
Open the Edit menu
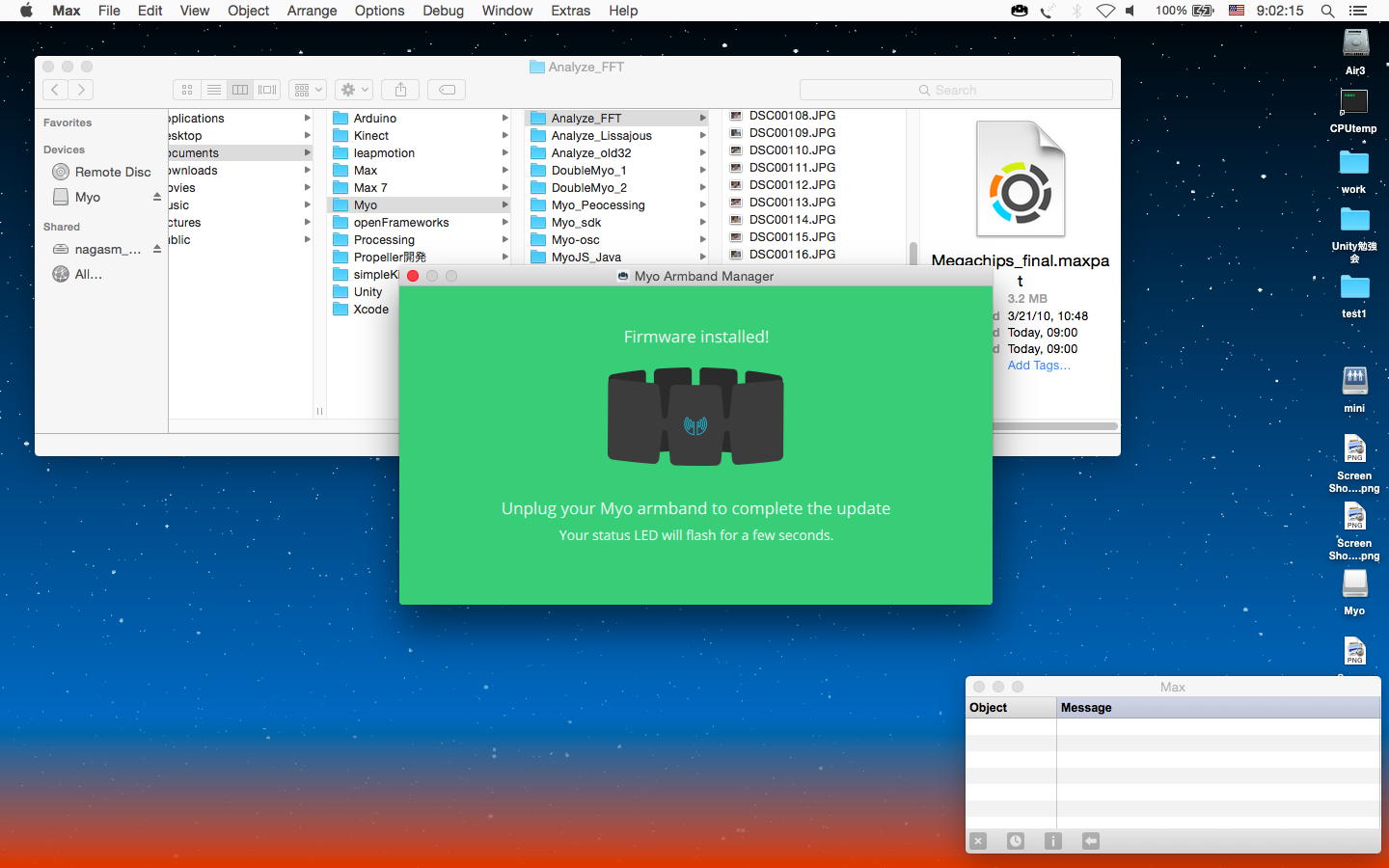[150, 11]
